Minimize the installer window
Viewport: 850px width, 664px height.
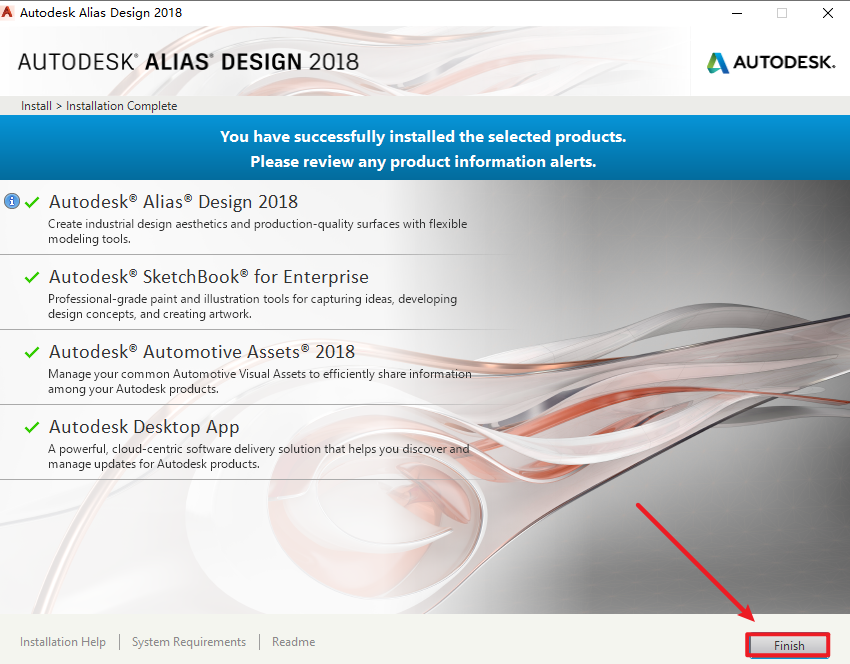(737, 13)
